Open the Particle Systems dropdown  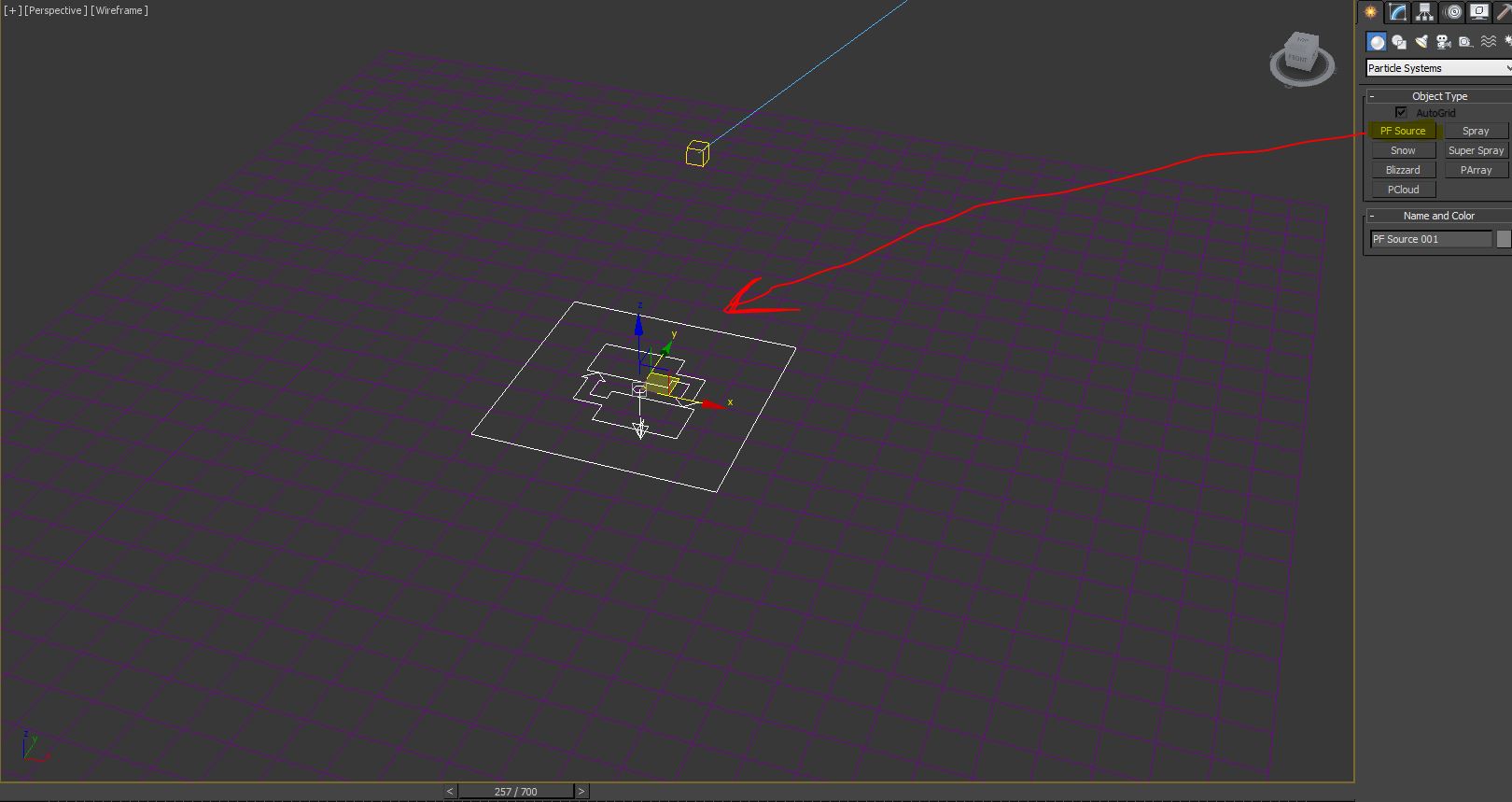[x=1437, y=68]
